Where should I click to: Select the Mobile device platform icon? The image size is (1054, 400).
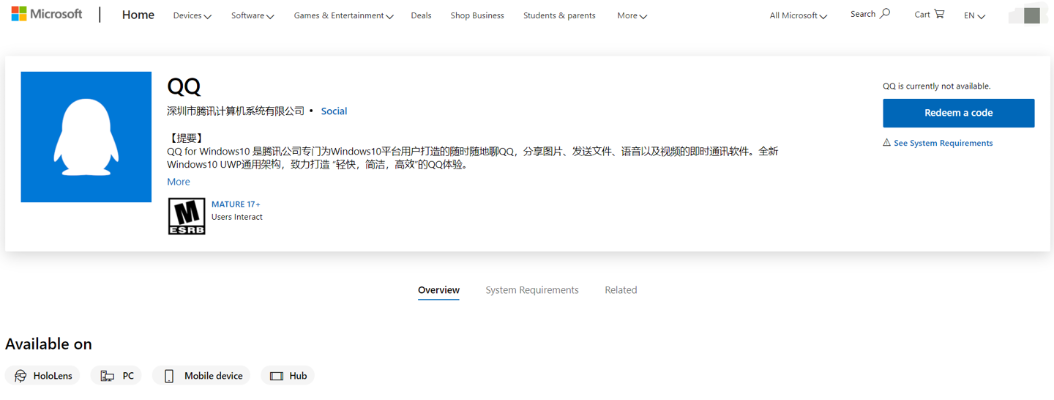[x=169, y=376]
